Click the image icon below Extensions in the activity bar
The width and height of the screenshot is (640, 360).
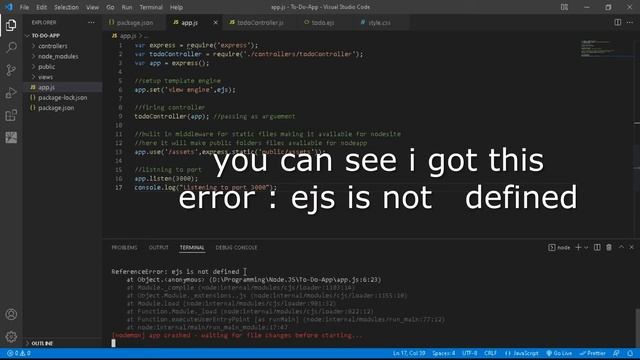tap(11, 138)
